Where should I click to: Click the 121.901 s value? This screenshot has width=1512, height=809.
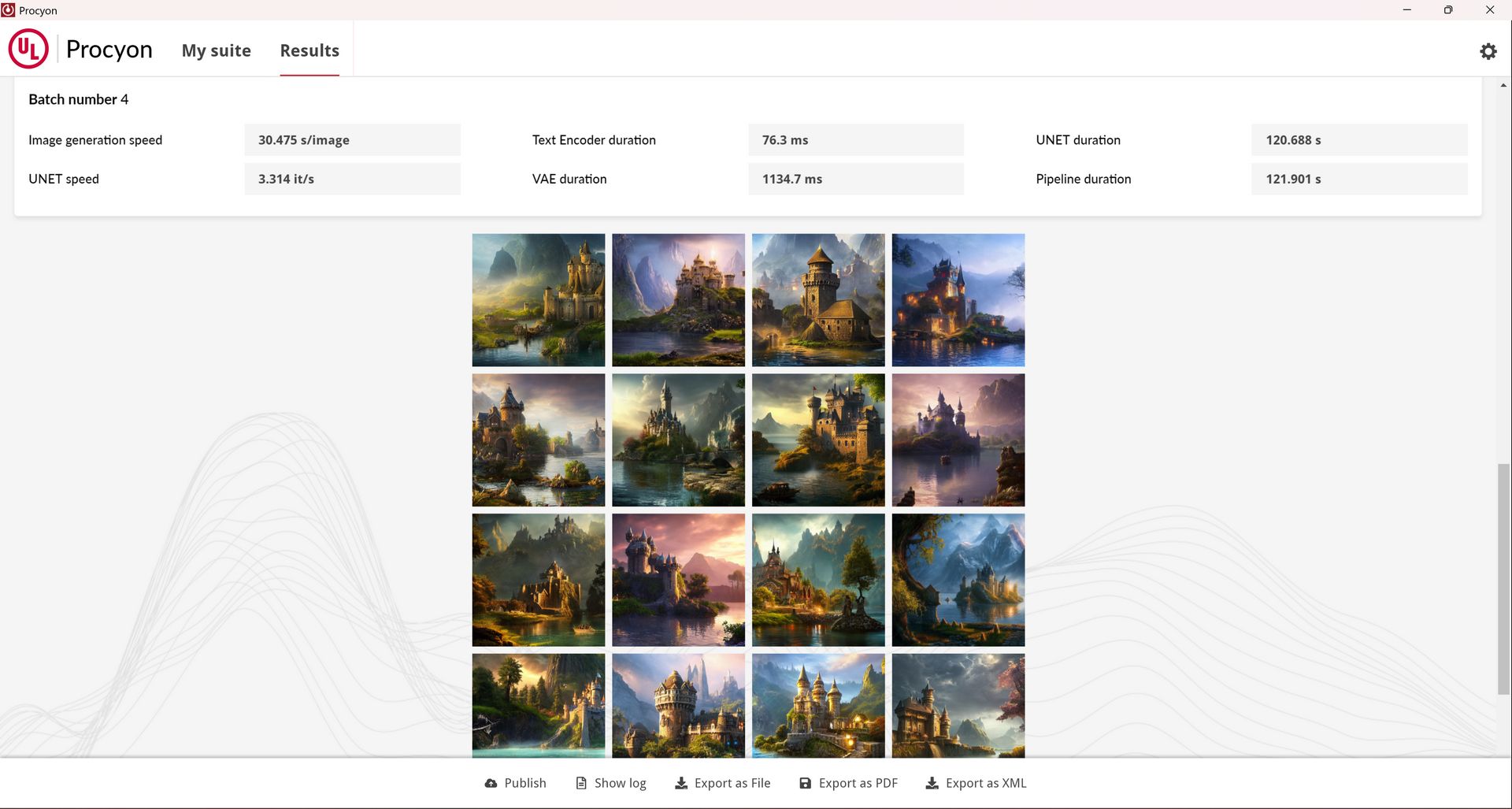[1294, 179]
